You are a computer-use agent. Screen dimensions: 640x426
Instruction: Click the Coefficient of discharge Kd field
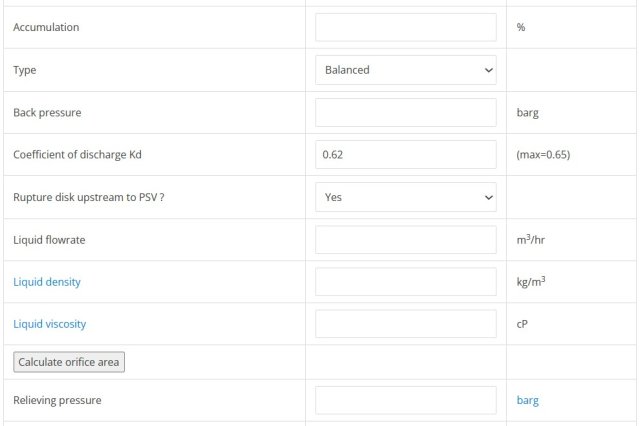406,155
